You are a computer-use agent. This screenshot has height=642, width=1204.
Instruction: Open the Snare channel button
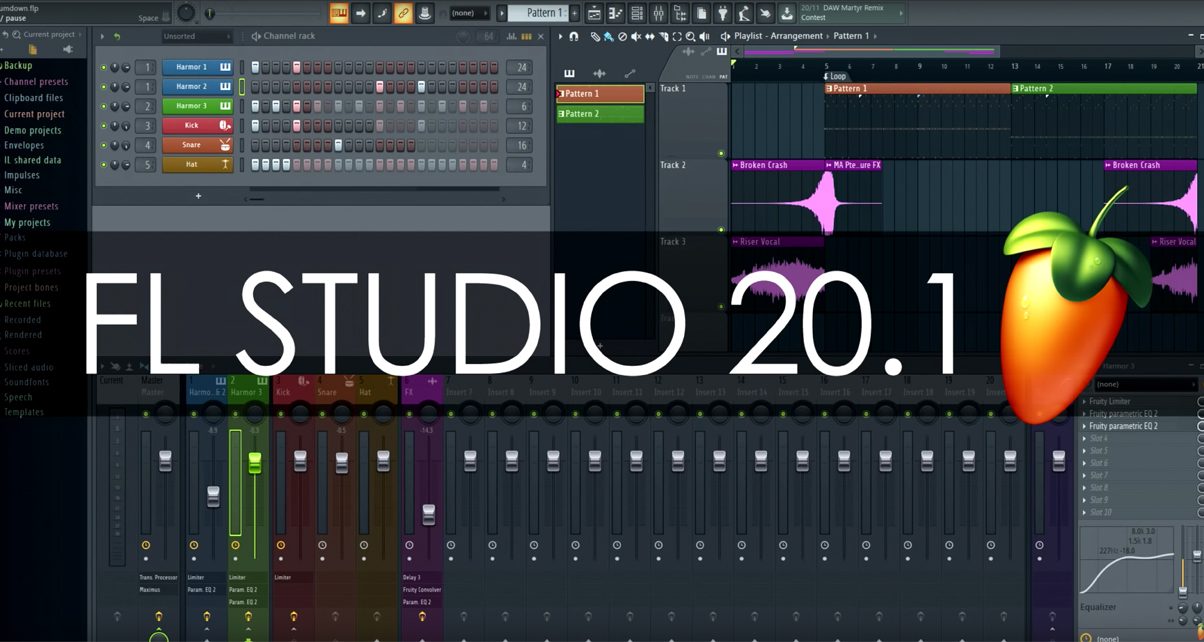point(198,145)
